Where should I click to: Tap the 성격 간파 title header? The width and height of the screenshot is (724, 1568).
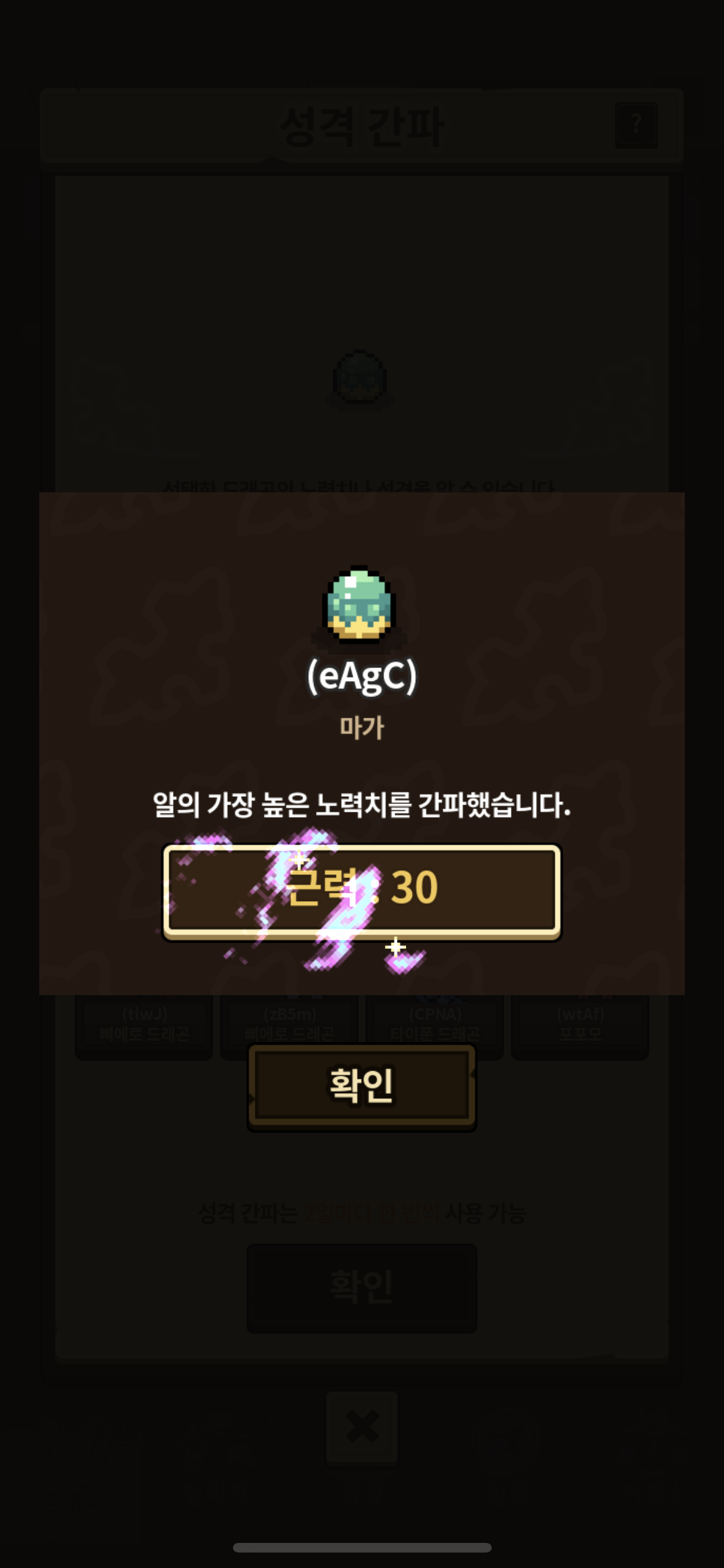point(362,126)
